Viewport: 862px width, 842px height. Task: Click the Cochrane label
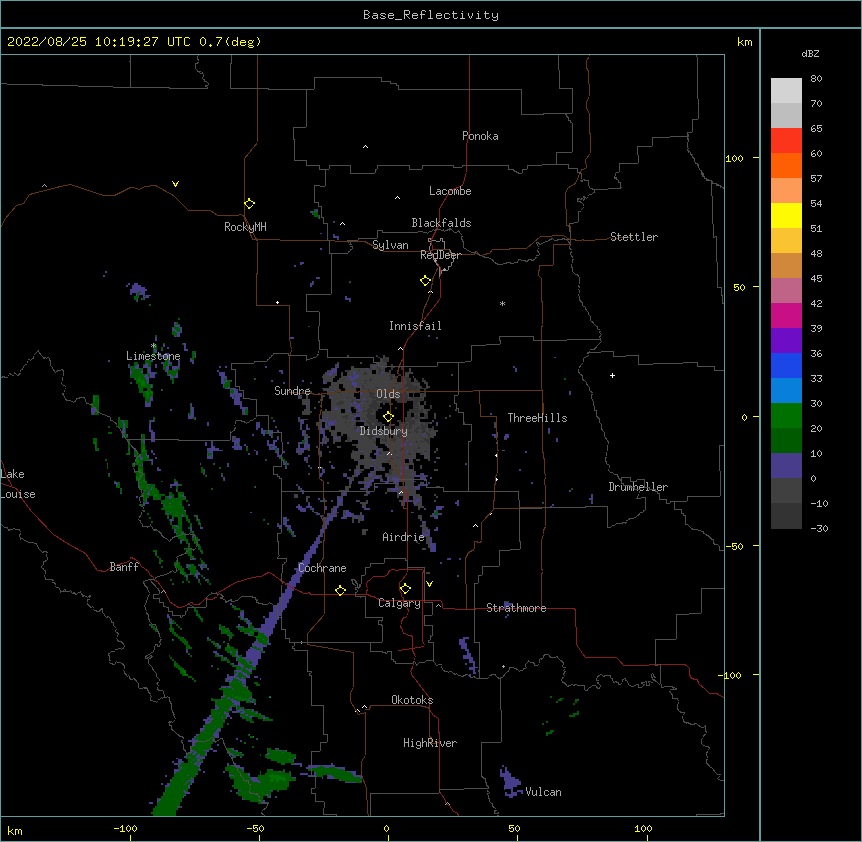(322, 568)
